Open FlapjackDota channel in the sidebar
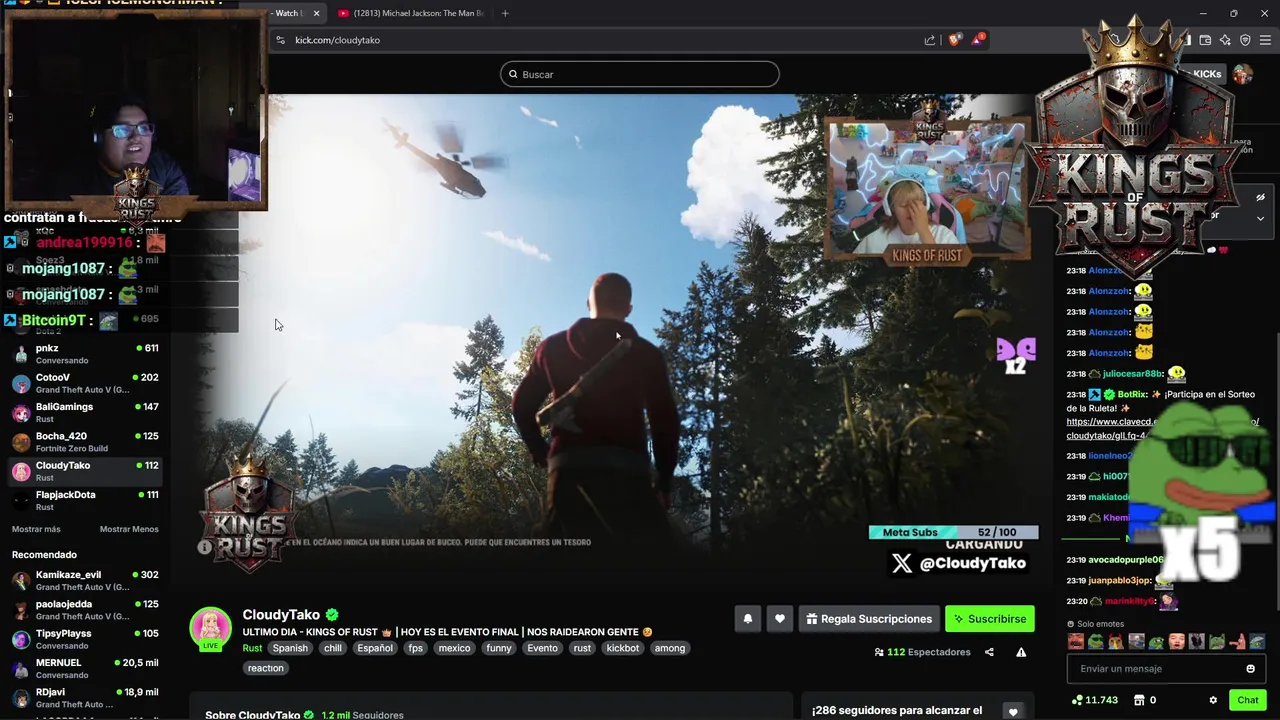This screenshot has height=720, width=1280. point(85,500)
